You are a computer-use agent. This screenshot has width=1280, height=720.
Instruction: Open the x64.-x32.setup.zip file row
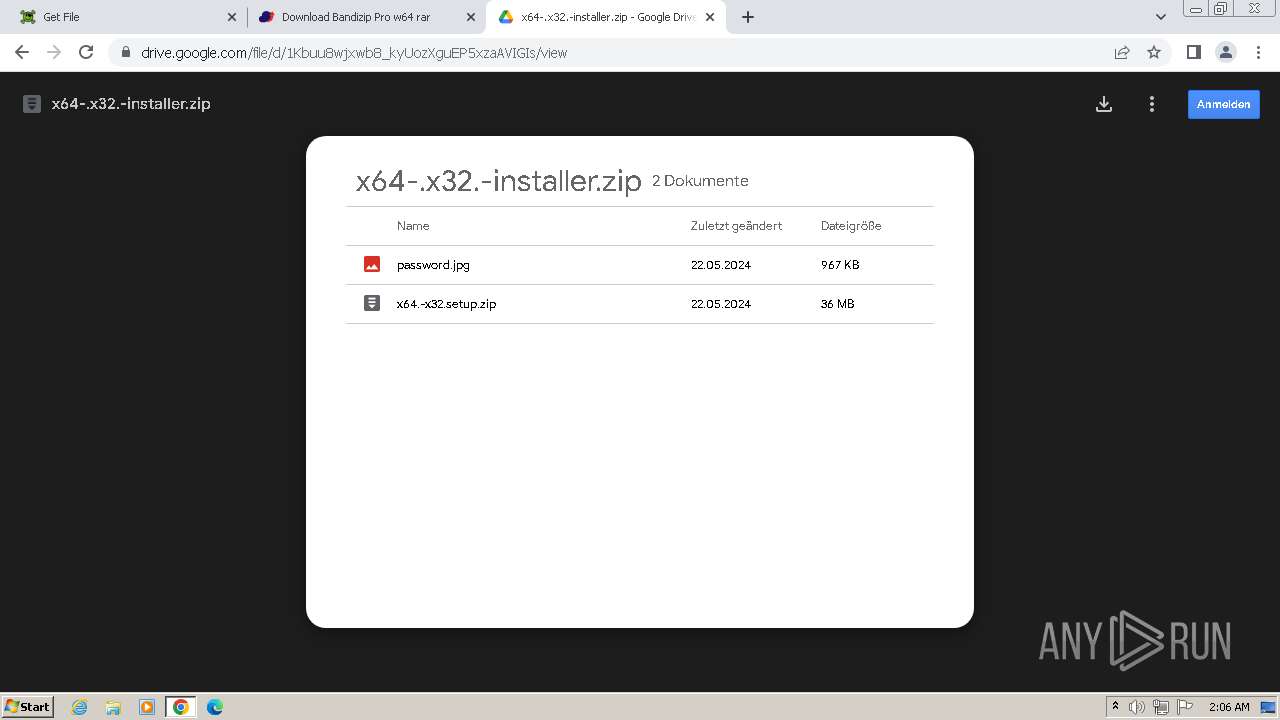[640, 304]
